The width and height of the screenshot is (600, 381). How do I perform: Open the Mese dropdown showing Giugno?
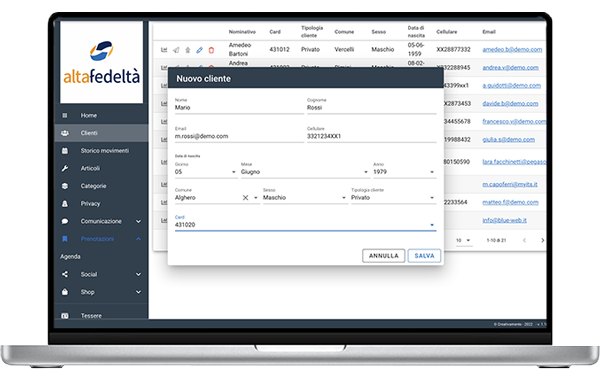coord(305,172)
